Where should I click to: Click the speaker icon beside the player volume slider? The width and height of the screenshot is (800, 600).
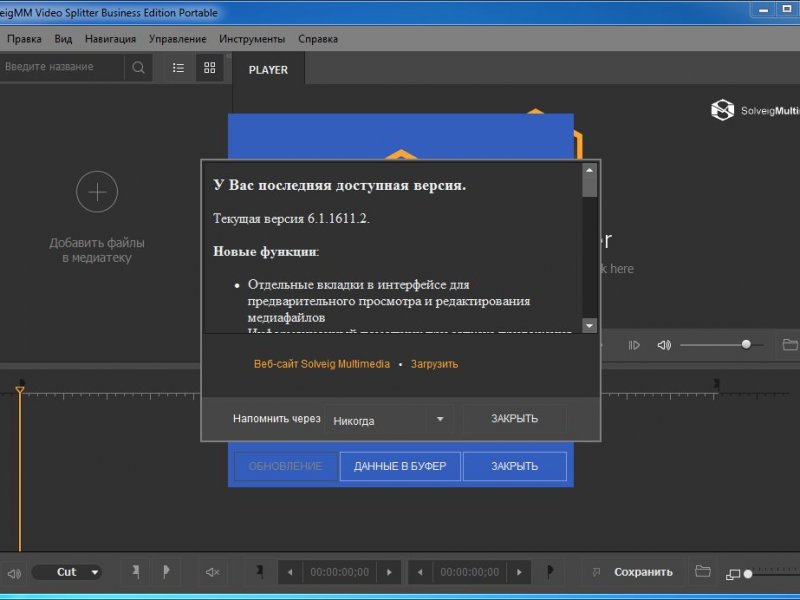click(x=664, y=345)
